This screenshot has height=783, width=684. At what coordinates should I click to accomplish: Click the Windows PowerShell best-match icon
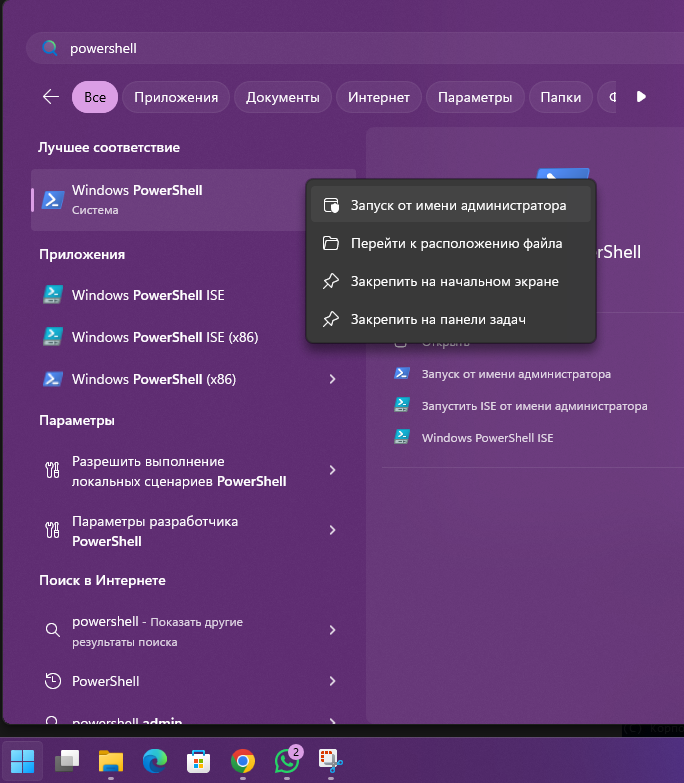click(52, 200)
